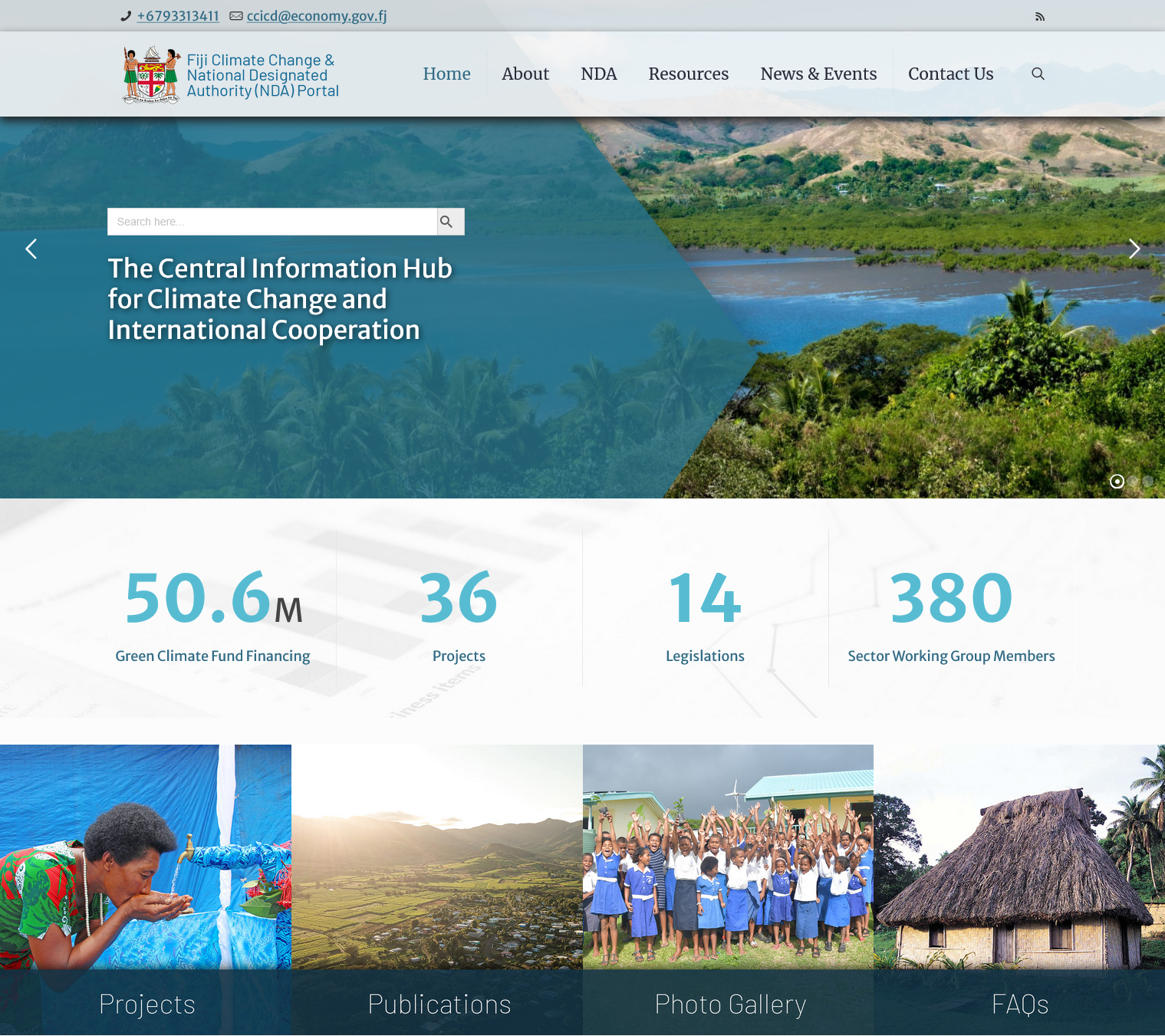Expand the News & Events menu
The image size is (1165, 1036).
click(x=818, y=74)
